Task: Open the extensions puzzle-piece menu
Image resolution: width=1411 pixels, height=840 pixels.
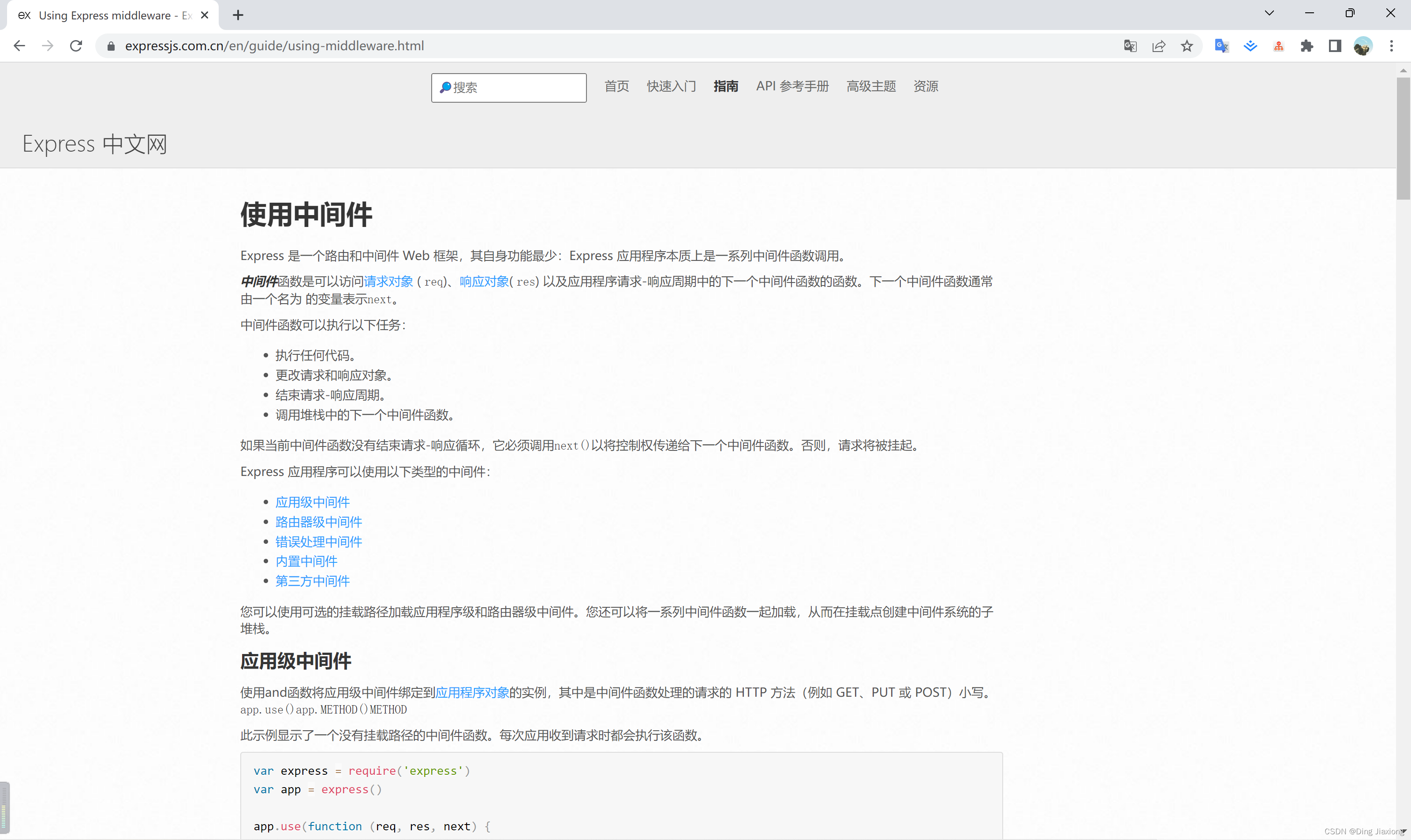Action: pyautogui.click(x=1307, y=46)
